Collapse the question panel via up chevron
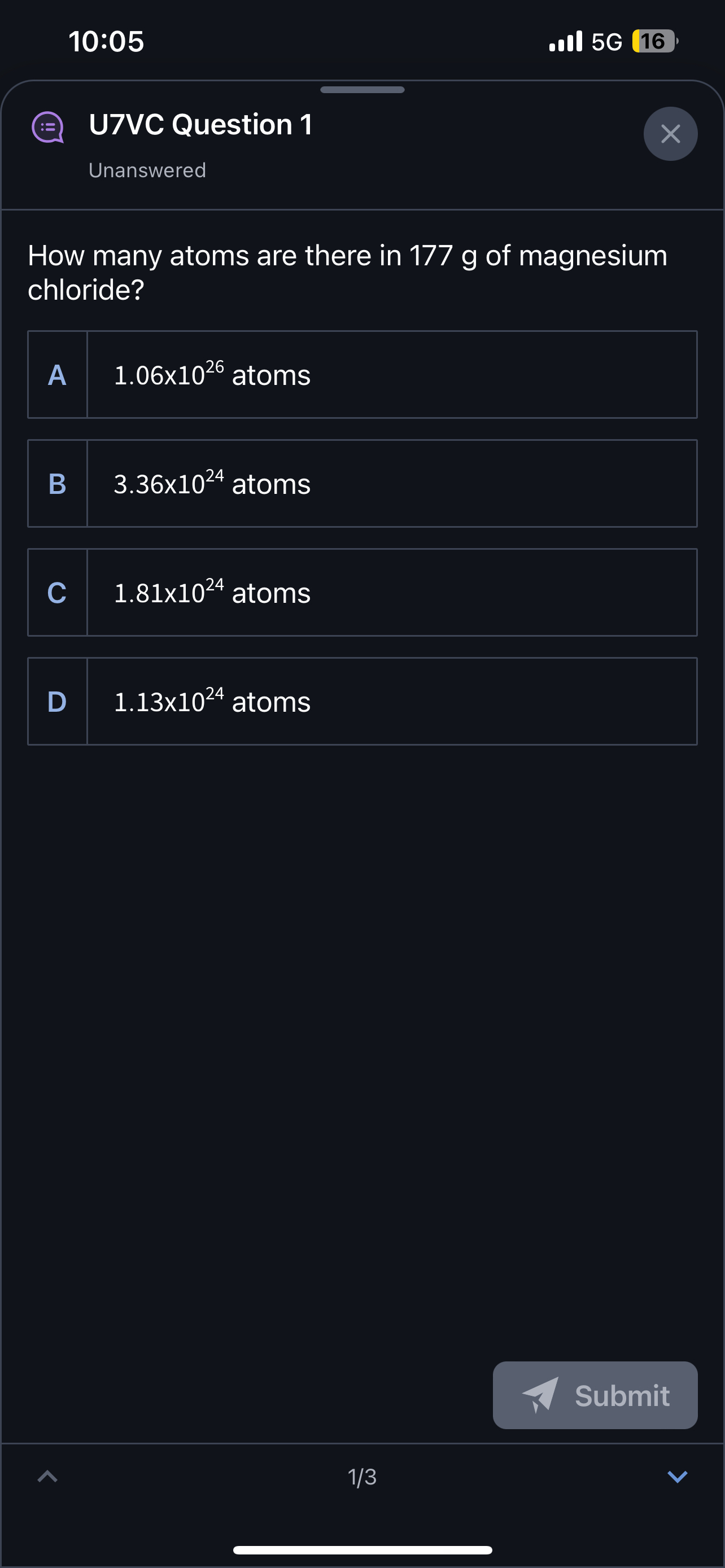The height and width of the screenshot is (1568, 725). click(x=47, y=1477)
